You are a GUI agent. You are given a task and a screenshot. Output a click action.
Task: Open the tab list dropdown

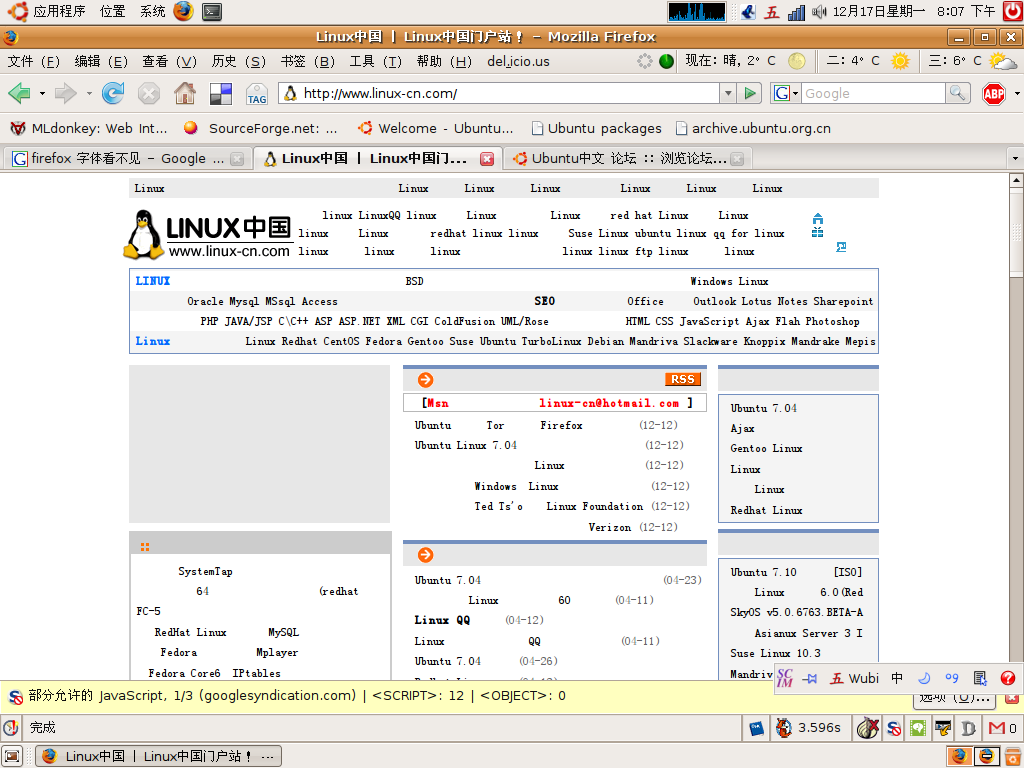[1015, 158]
